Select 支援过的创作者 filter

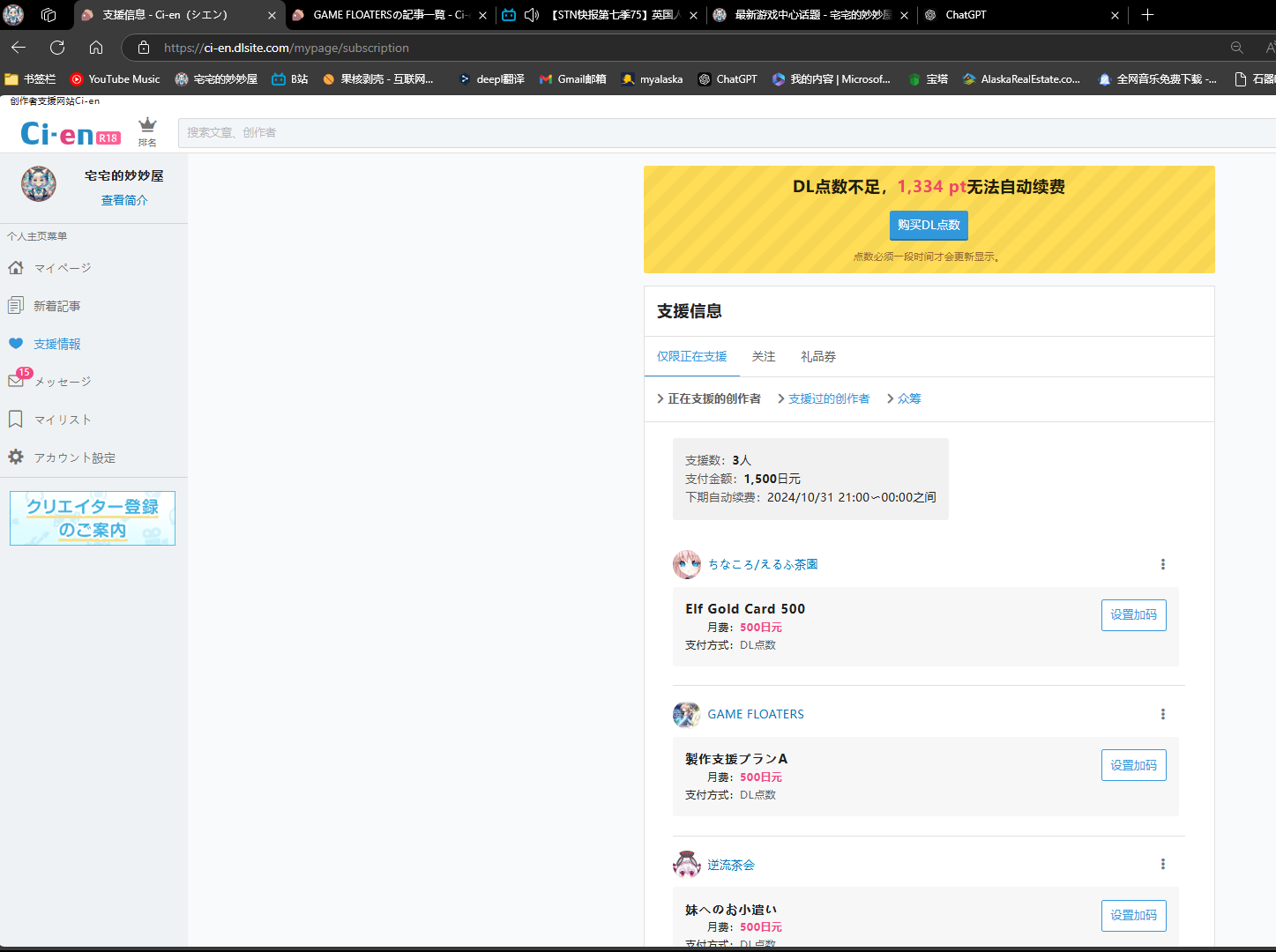coord(824,398)
